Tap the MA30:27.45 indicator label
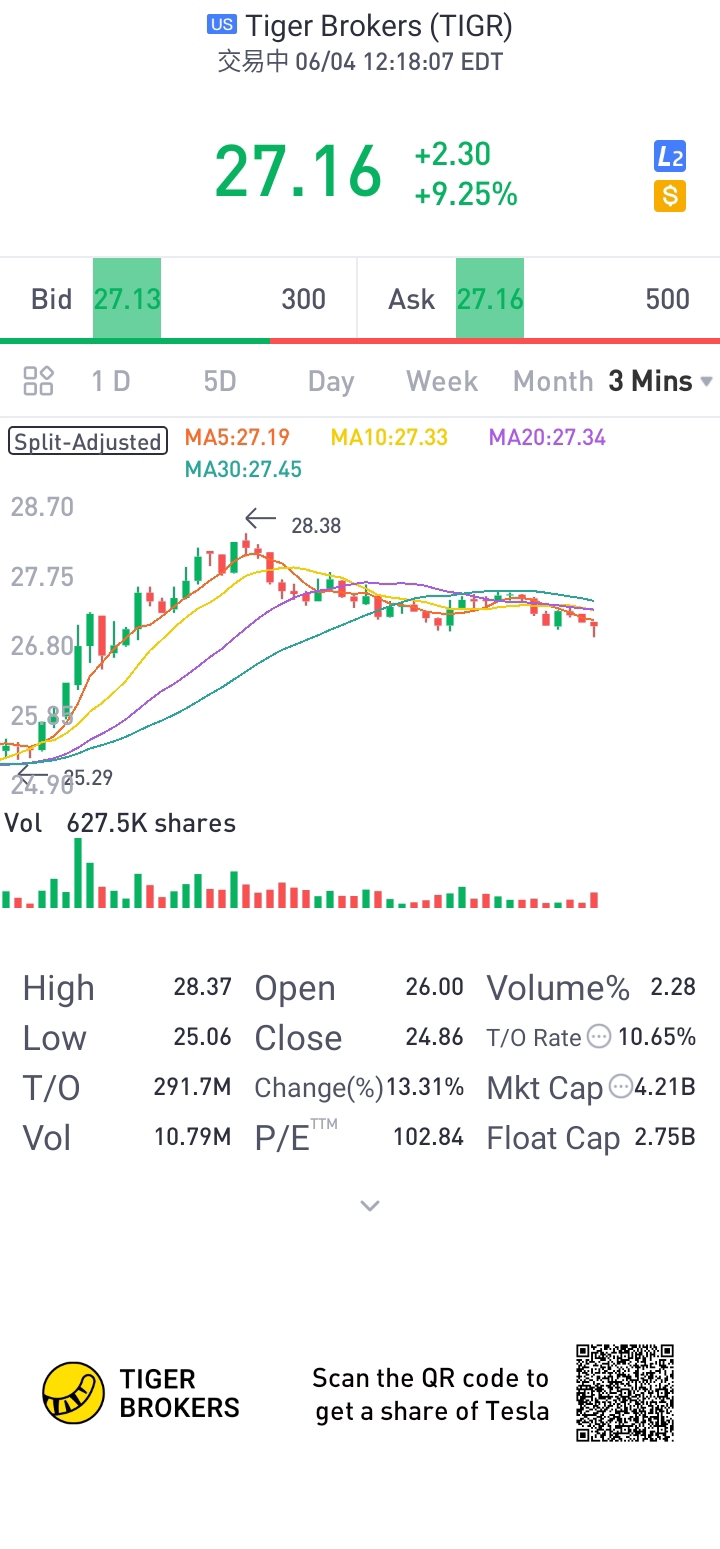This screenshot has width=720, height=1549. 243,469
